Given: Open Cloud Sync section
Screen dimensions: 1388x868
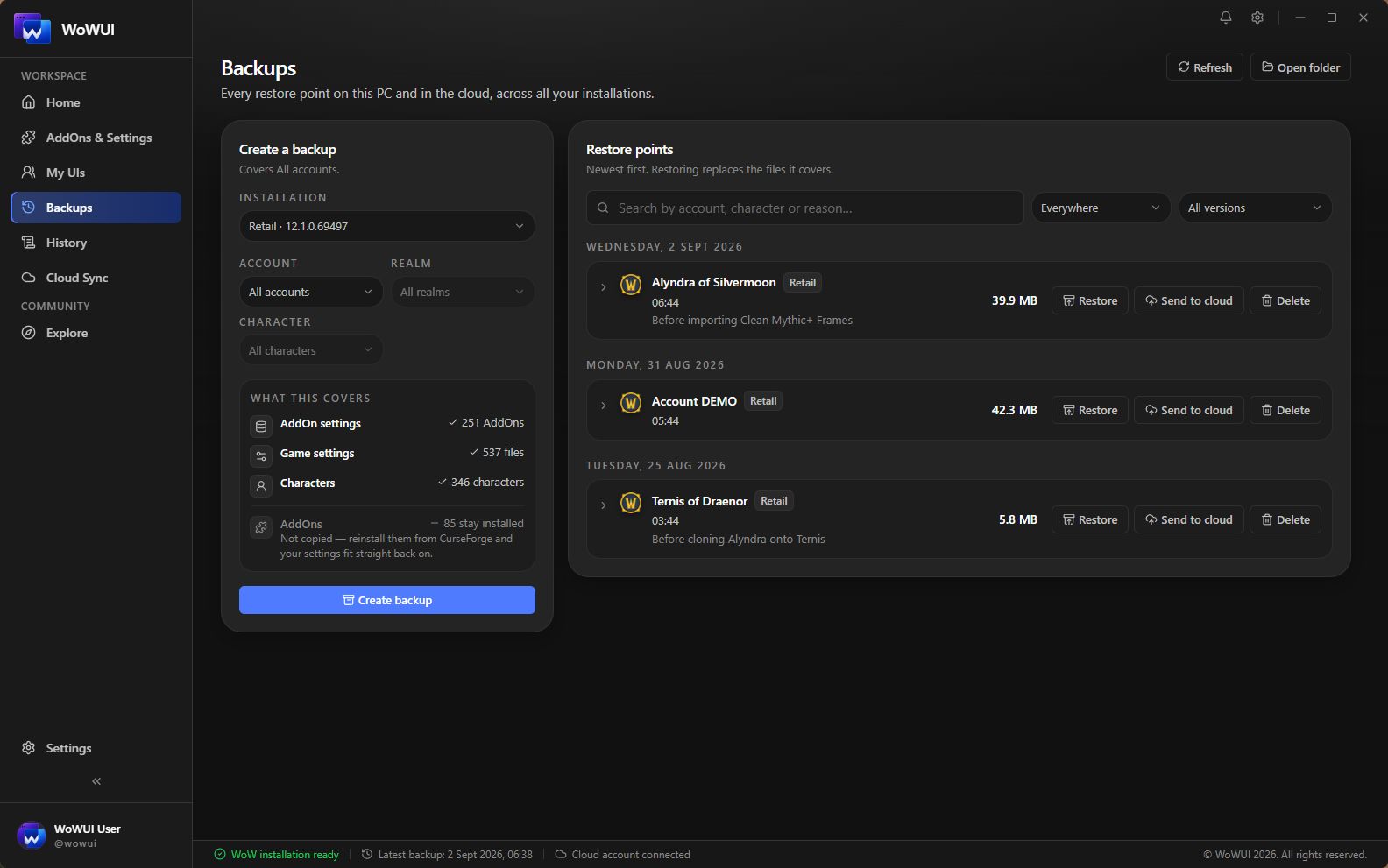Looking at the screenshot, I should 96,278.
